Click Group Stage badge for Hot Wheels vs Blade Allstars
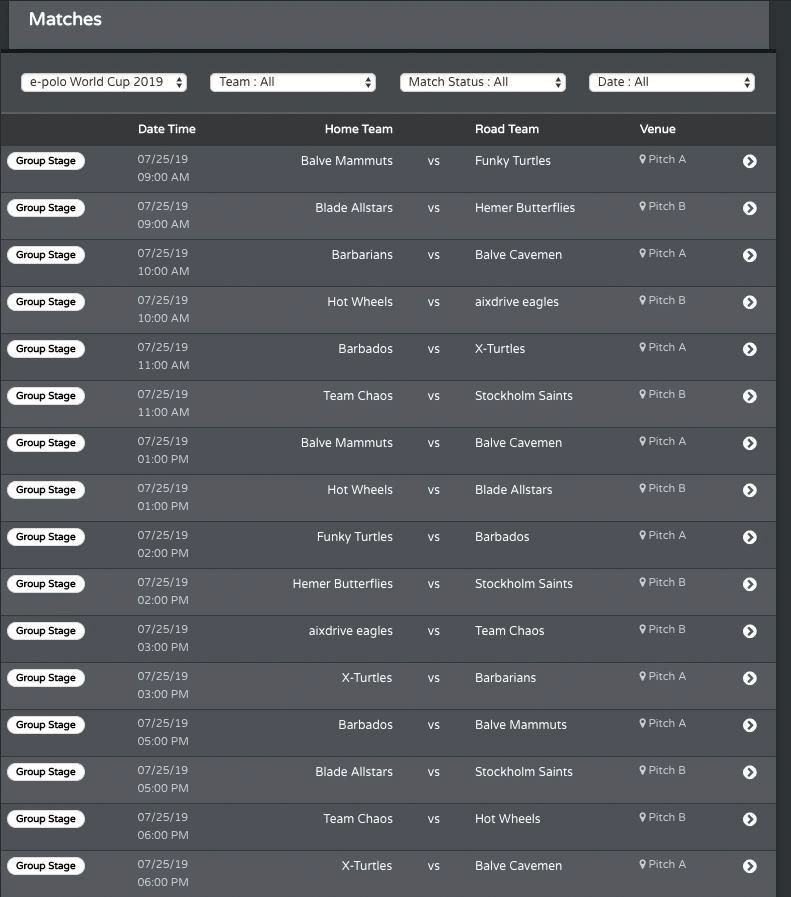The height and width of the screenshot is (897, 791). pos(46,490)
